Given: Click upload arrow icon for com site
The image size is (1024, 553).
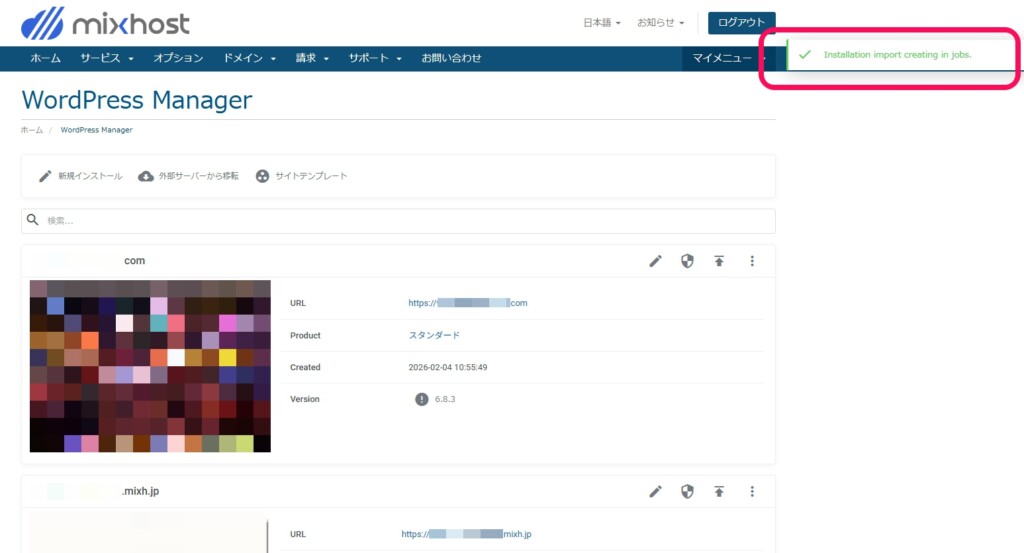Looking at the screenshot, I should click(719, 261).
